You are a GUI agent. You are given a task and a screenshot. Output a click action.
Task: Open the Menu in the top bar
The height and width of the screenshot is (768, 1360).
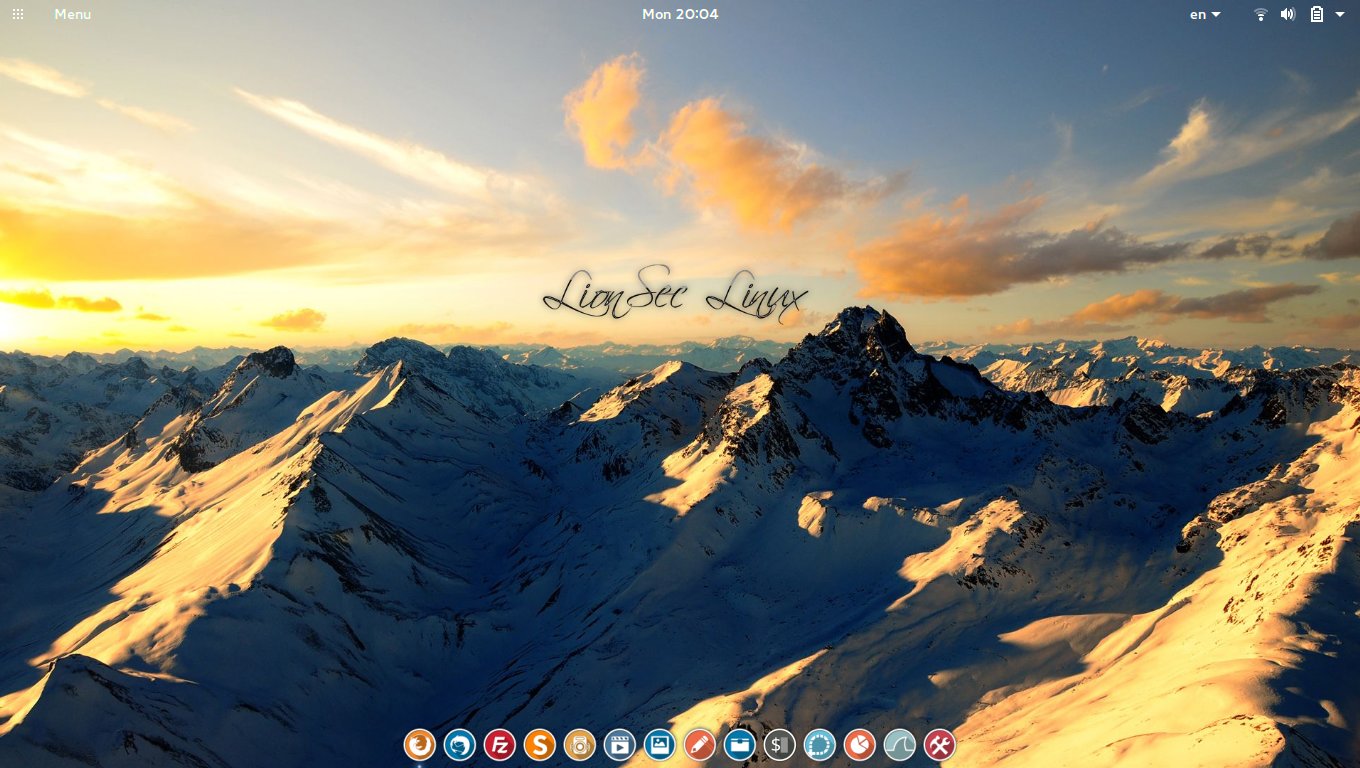[x=72, y=14]
